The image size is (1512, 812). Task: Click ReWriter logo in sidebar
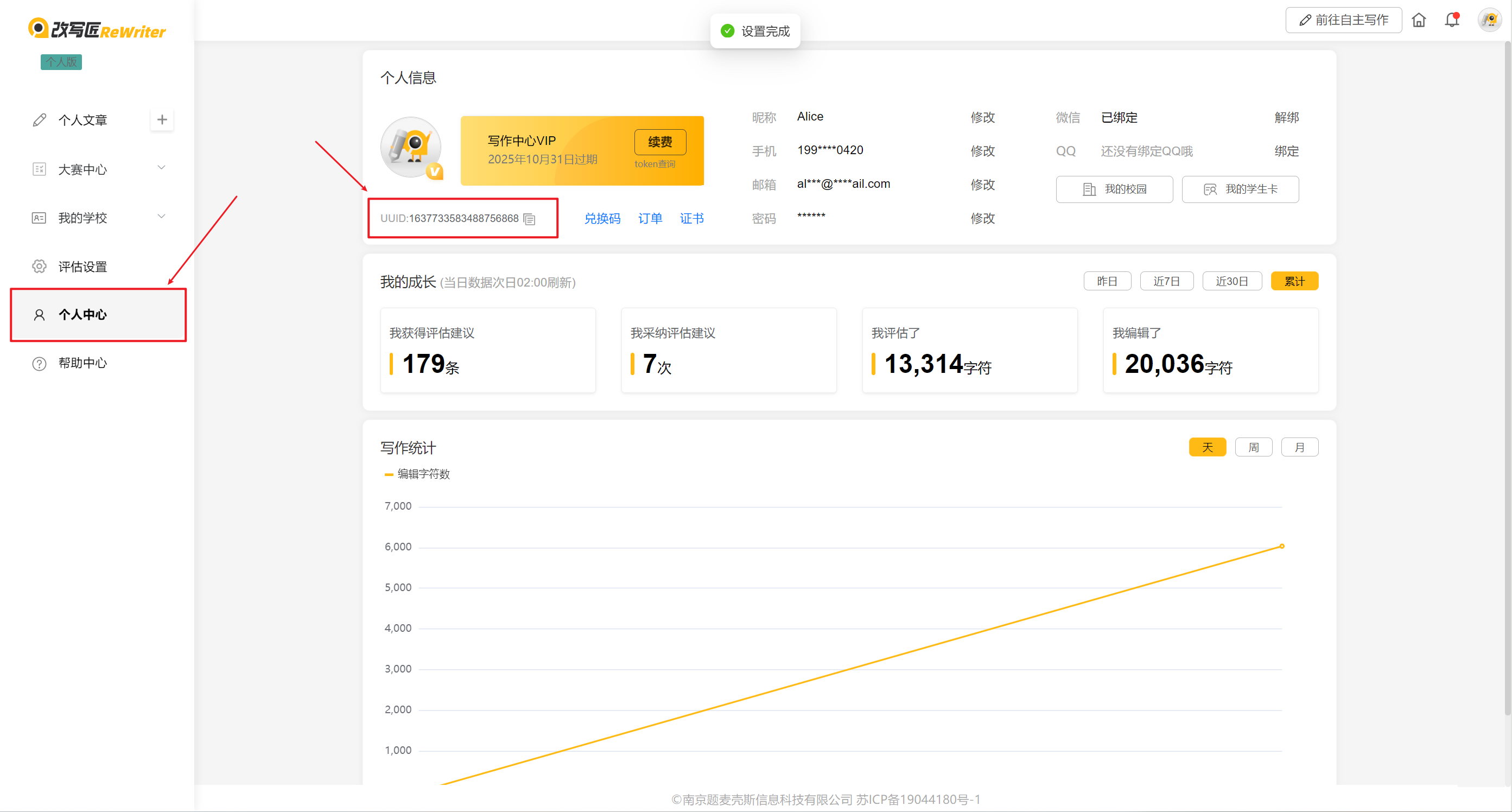(98, 29)
